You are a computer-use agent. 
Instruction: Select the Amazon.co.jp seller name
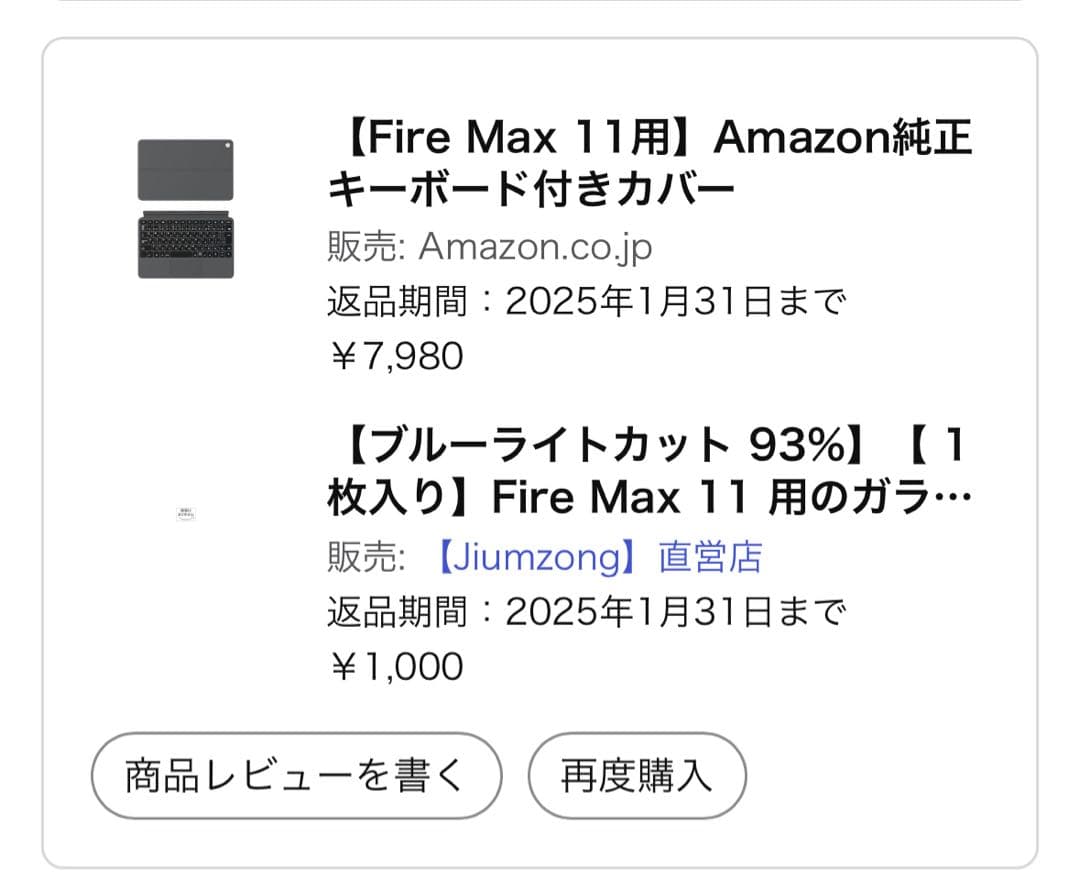pos(537,246)
